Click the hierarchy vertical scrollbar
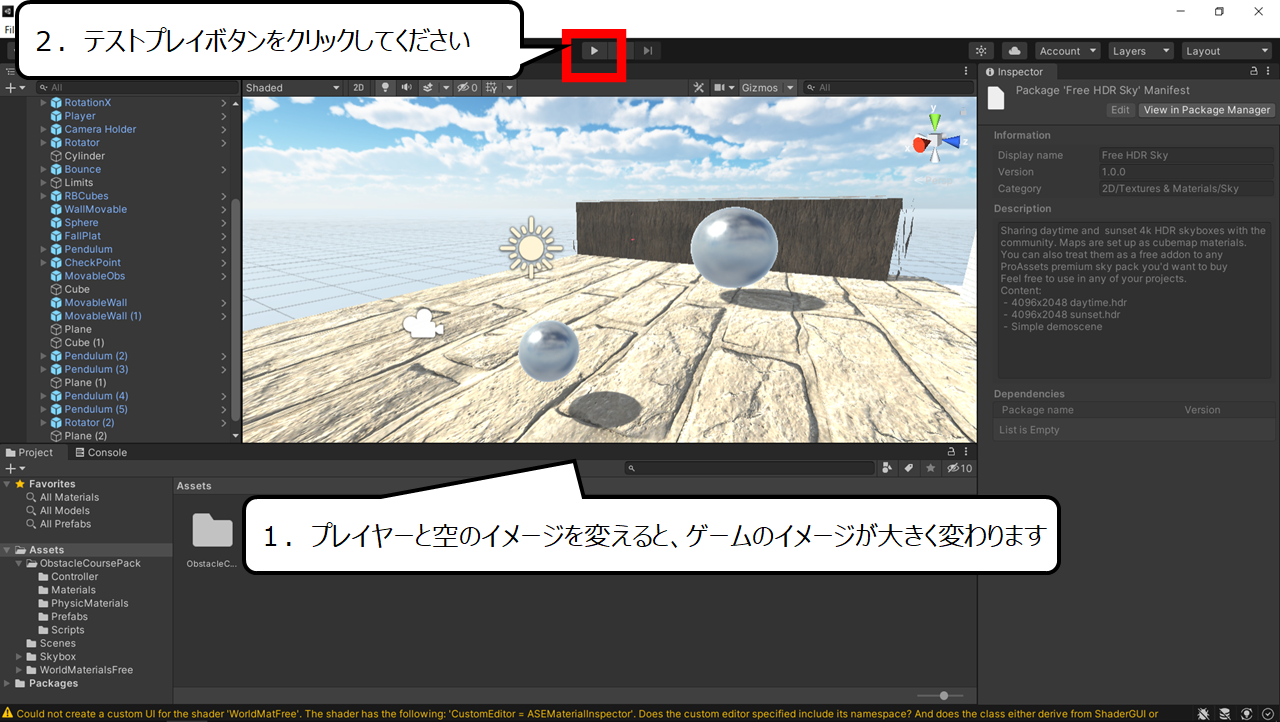 click(x=236, y=310)
